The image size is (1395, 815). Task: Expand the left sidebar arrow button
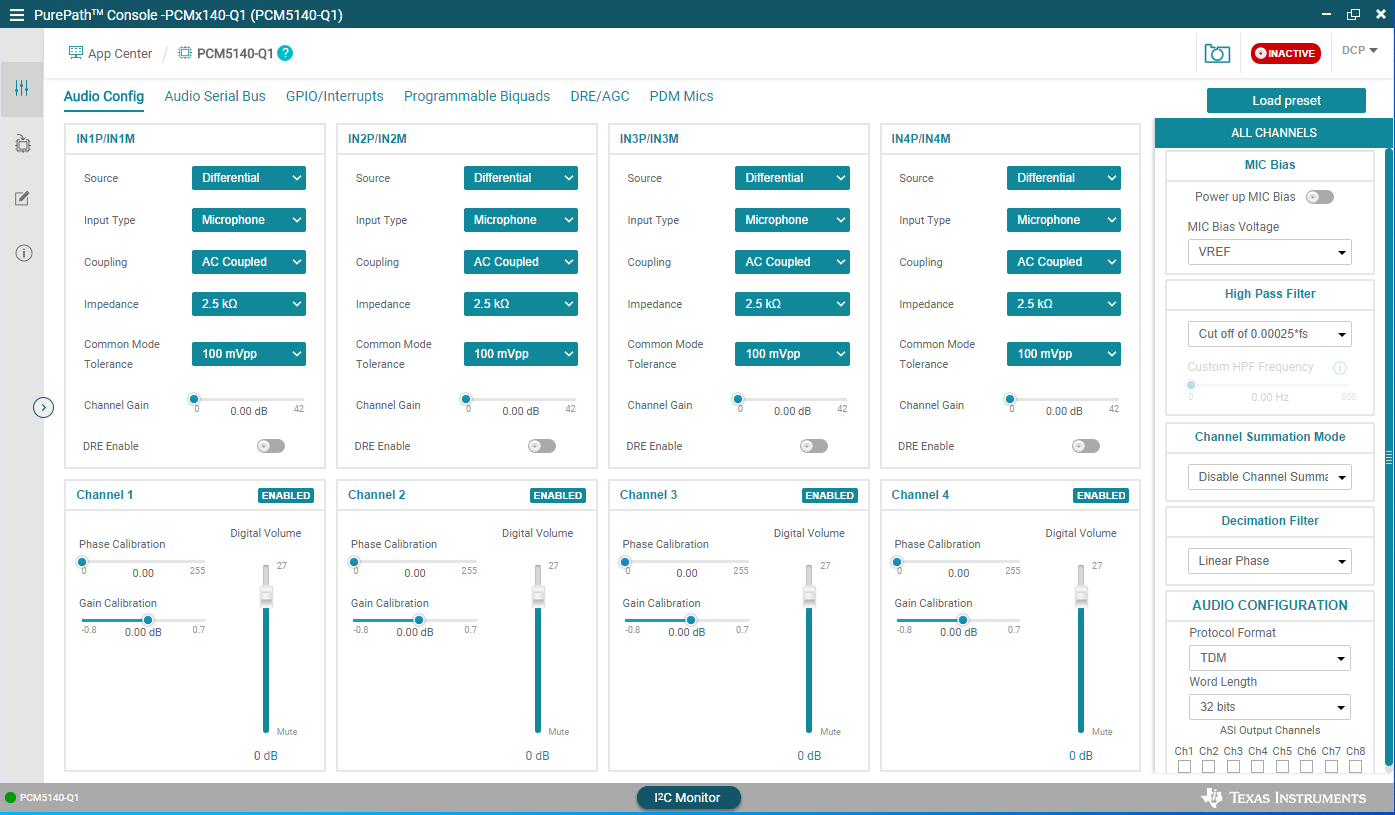(x=43, y=407)
